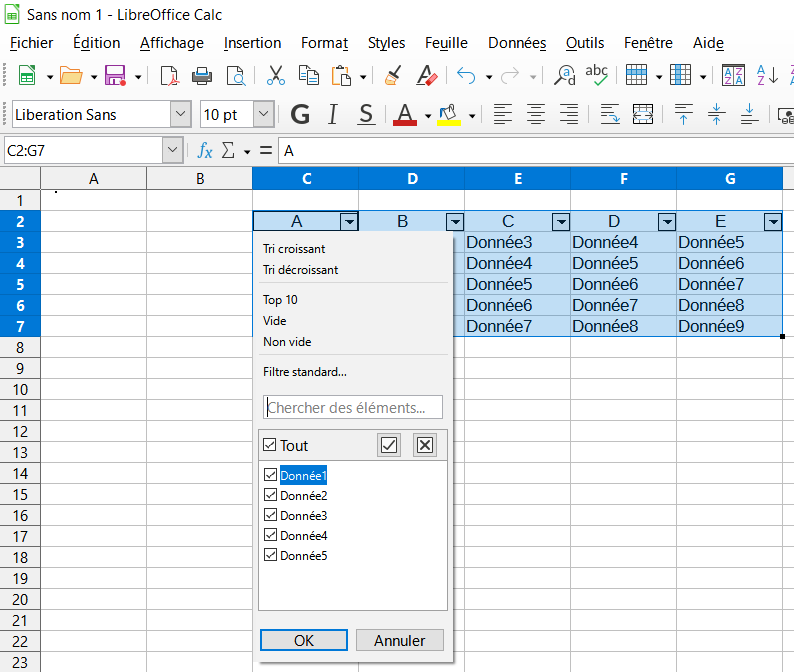Open the Fichier menu
Viewport: 794px width, 672px height.
point(31,43)
